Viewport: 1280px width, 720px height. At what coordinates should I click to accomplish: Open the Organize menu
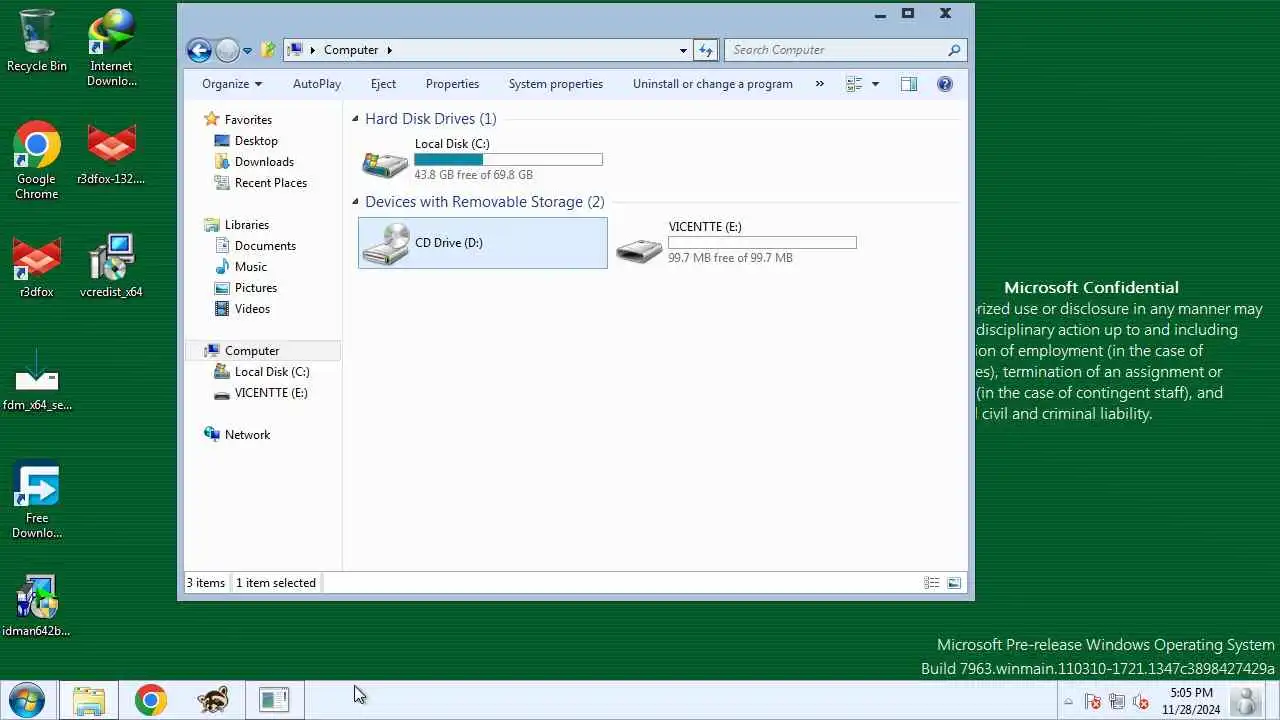232,84
